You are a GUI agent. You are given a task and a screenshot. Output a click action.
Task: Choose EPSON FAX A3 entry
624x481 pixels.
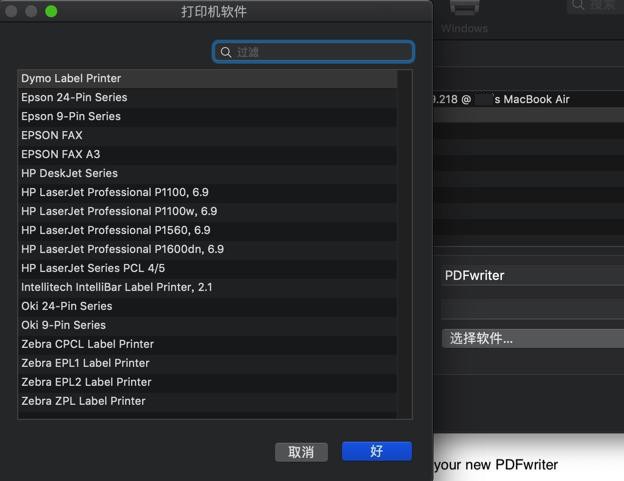pos(207,154)
